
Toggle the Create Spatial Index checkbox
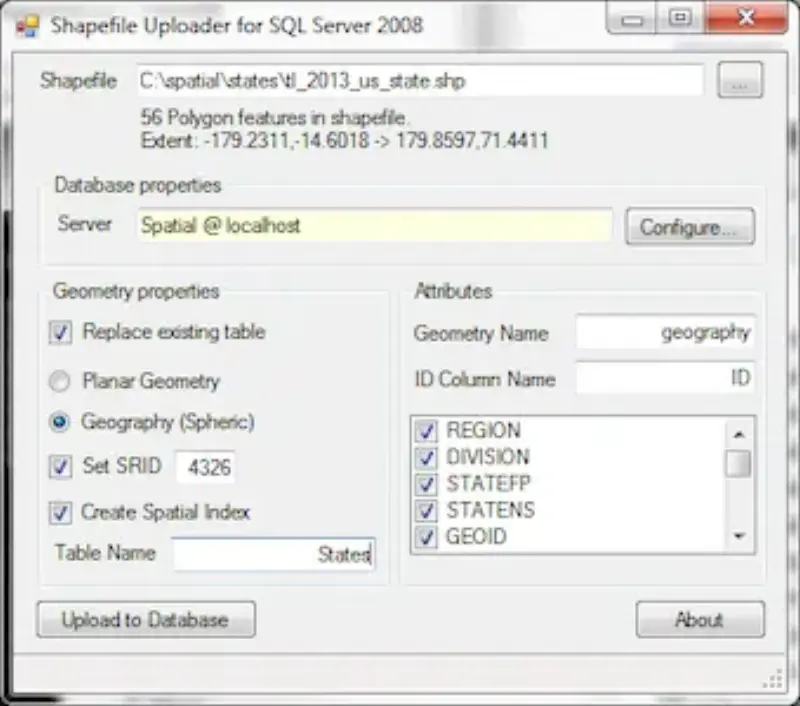point(60,512)
